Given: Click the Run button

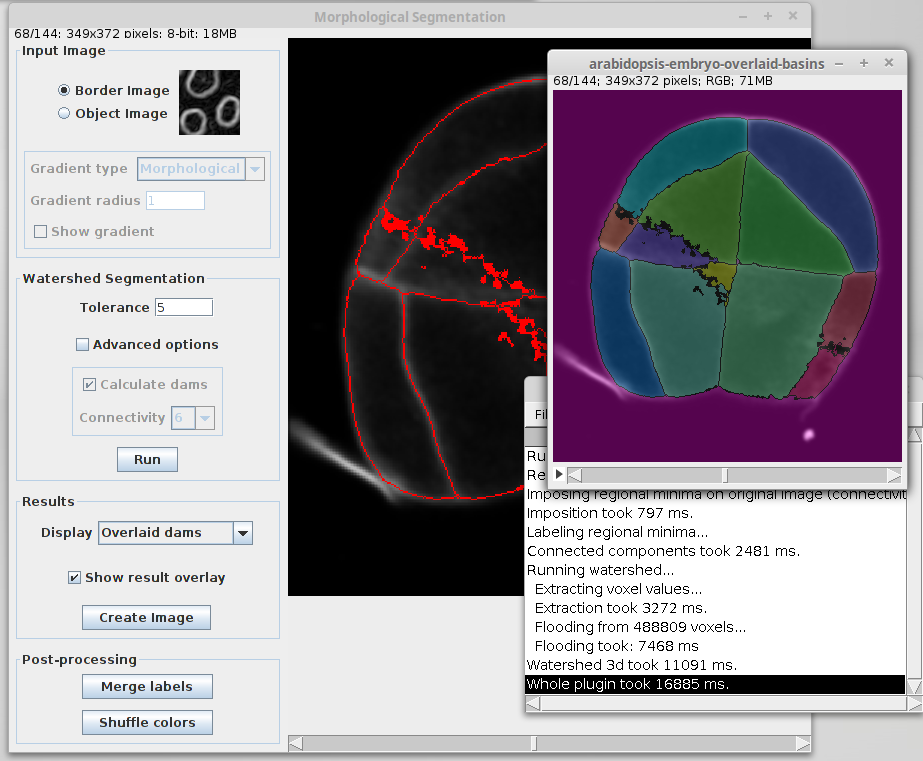Looking at the screenshot, I should pyautogui.click(x=147, y=460).
